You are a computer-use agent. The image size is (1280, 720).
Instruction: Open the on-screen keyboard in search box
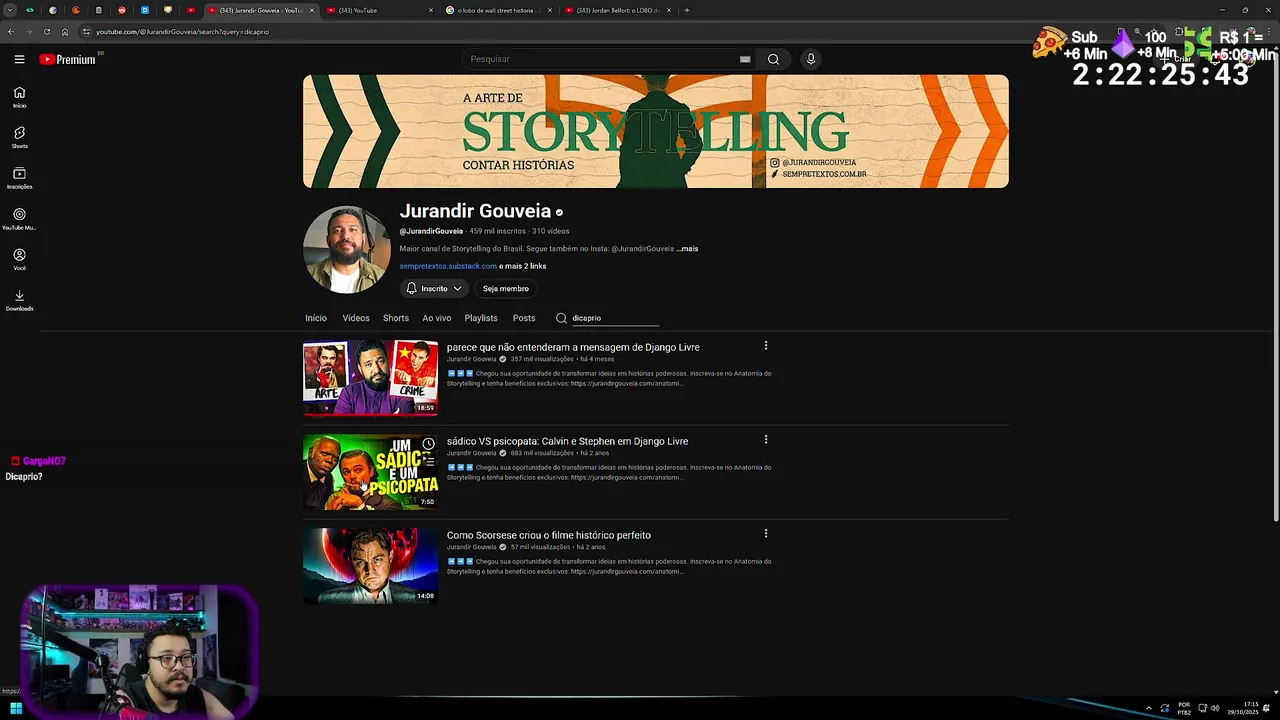point(745,59)
